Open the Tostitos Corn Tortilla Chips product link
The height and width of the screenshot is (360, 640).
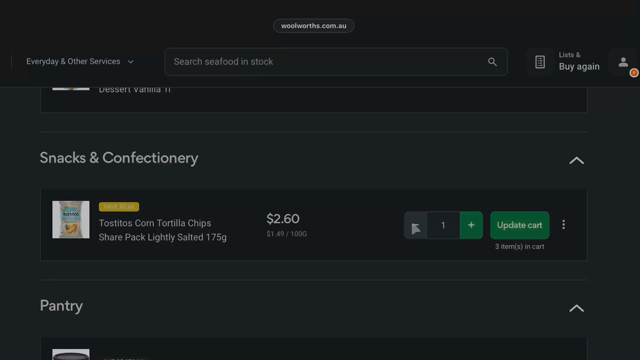162,230
